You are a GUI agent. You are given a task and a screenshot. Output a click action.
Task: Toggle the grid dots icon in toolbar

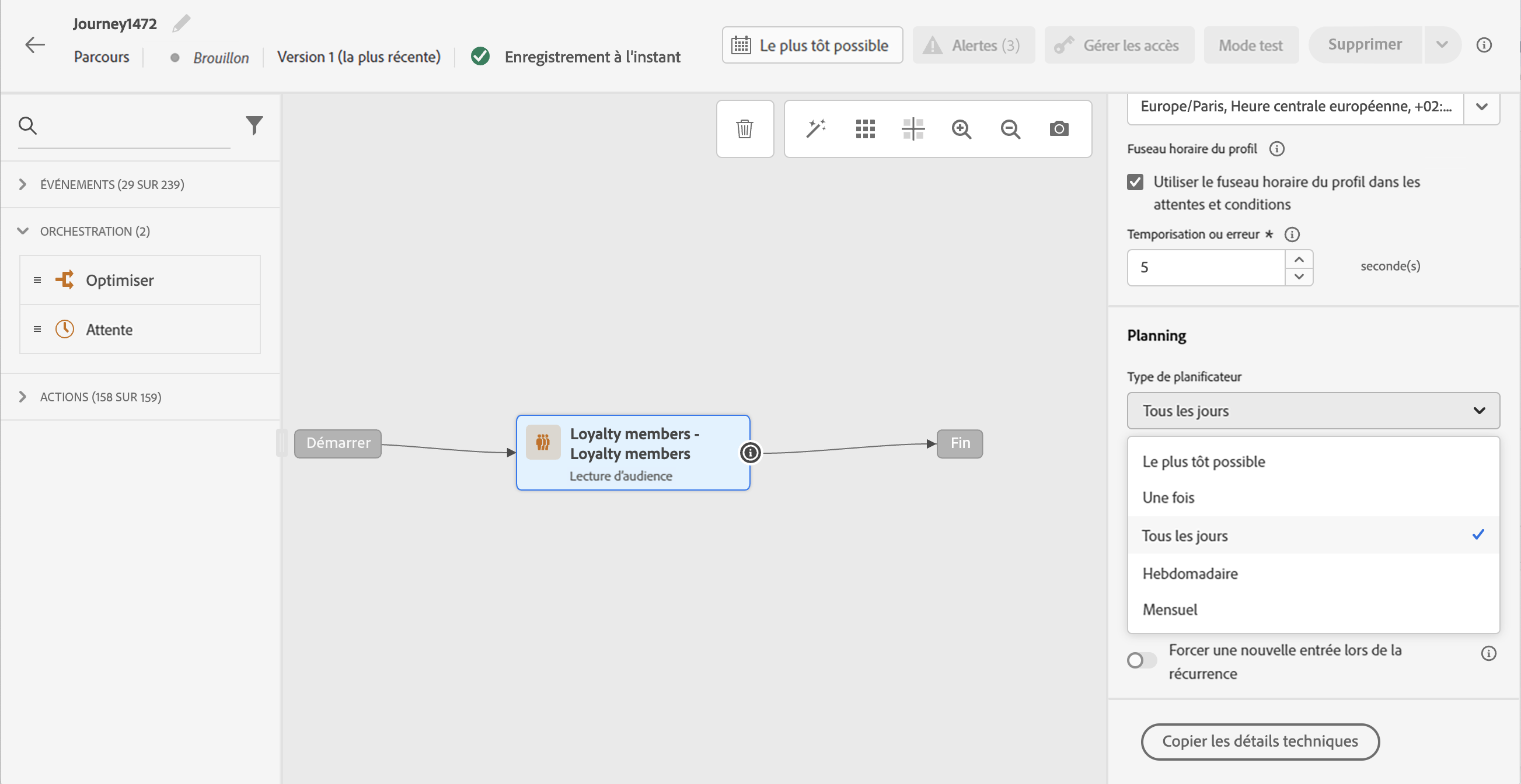point(865,128)
